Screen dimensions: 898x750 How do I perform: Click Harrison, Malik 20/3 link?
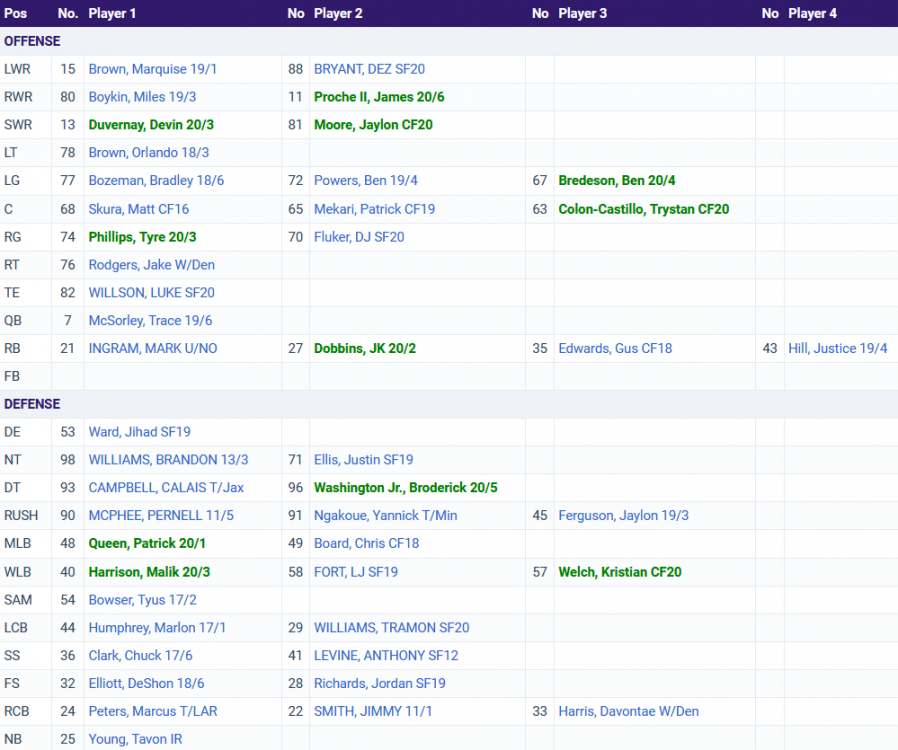(149, 572)
